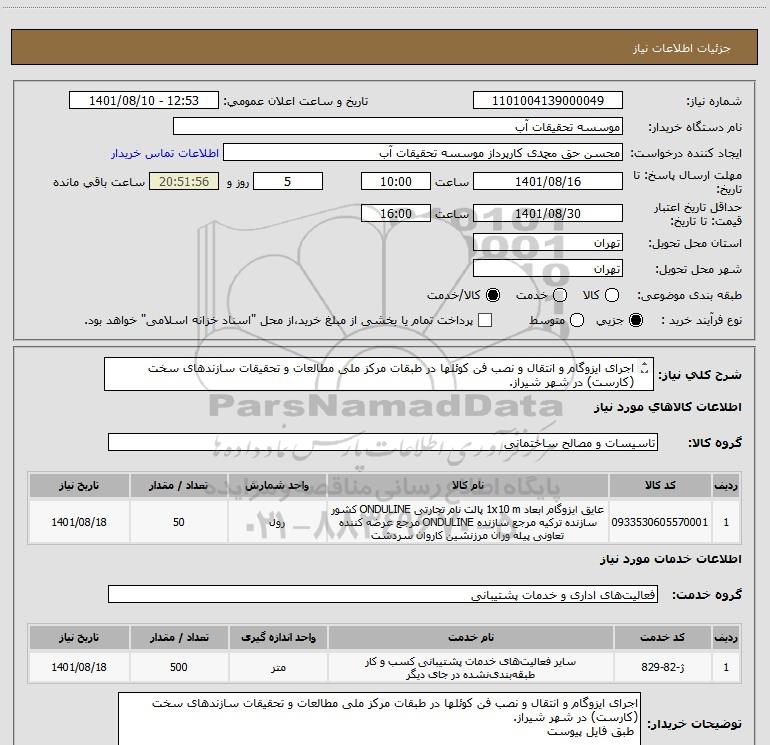The width and height of the screenshot is (770, 745).
Task: Click goods quantity cell 50
Action: (x=179, y=522)
